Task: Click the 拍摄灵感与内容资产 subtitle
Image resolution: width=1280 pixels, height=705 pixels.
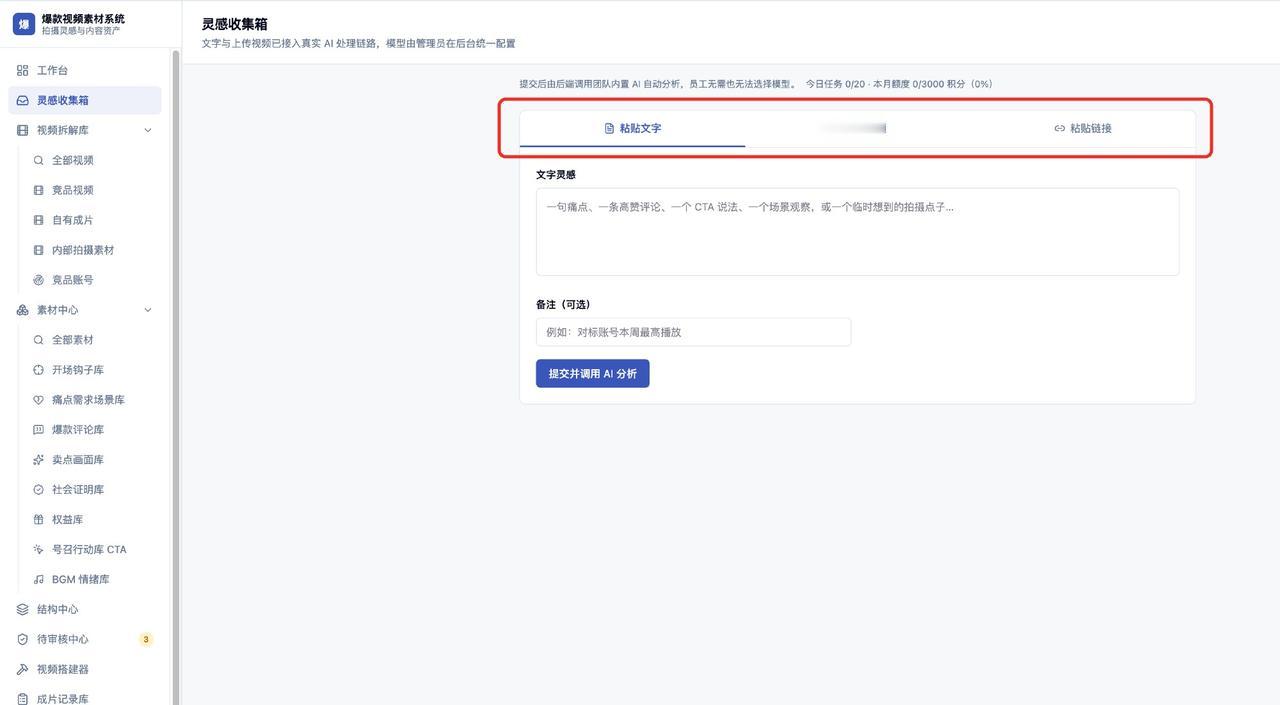Action: coord(80,31)
